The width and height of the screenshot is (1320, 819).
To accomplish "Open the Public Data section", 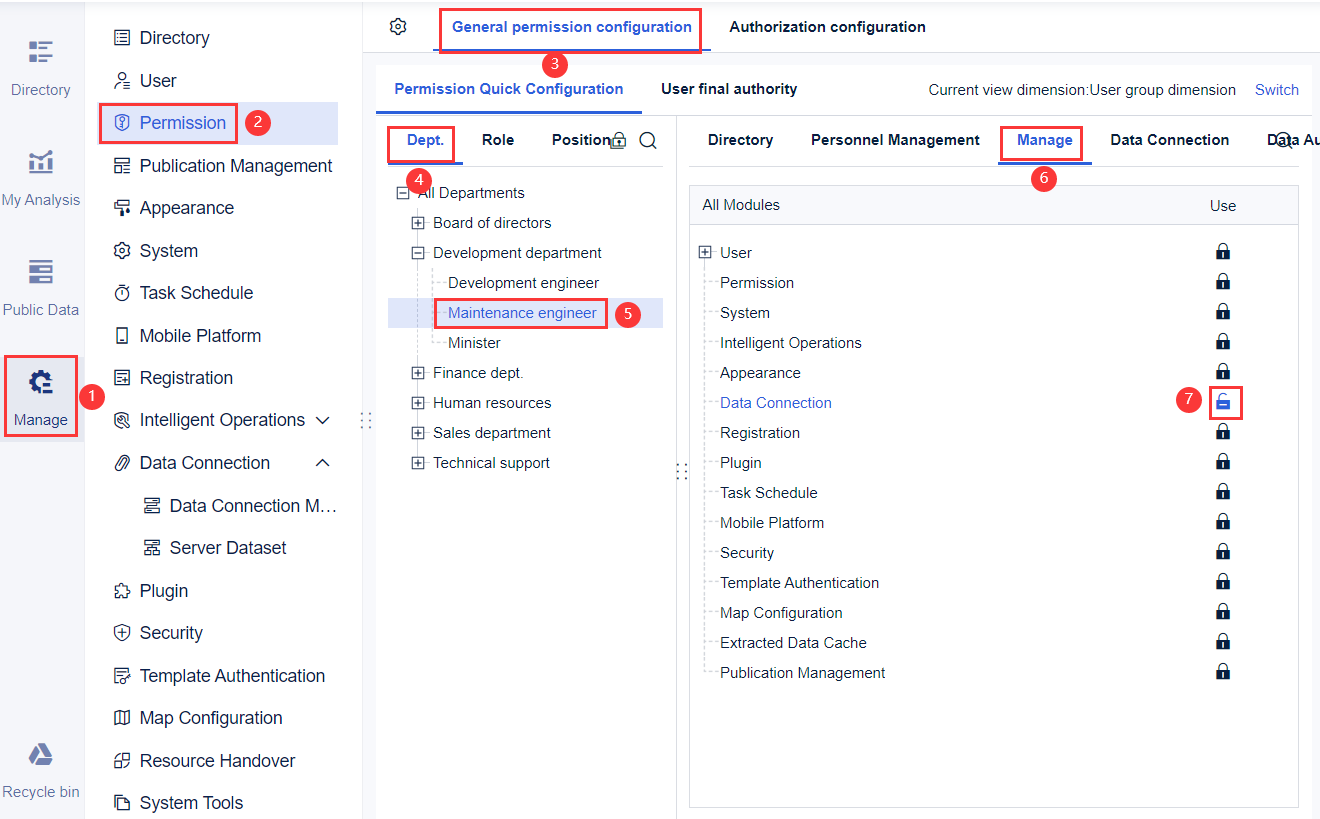I will pyautogui.click(x=40, y=288).
